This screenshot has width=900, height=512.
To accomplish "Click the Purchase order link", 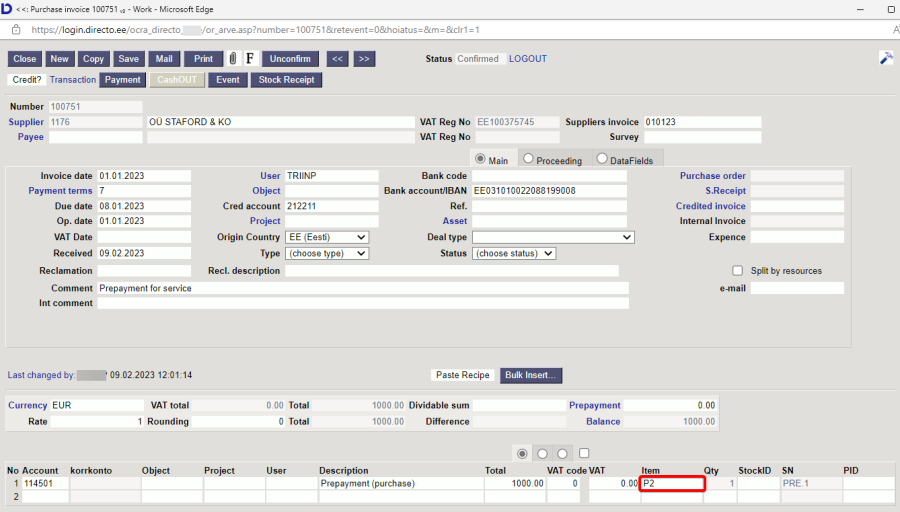I will click(713, 176).
